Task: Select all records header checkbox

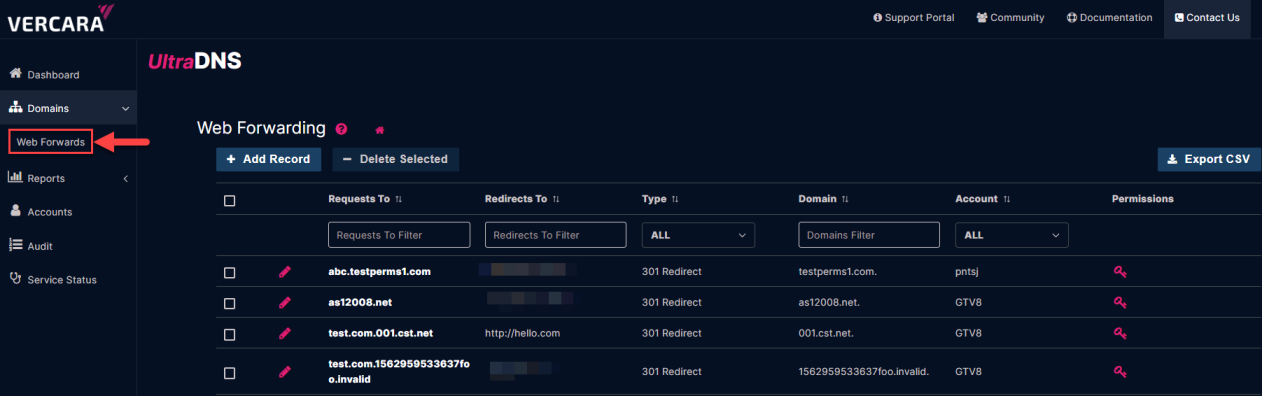Action: coord(230,200)
